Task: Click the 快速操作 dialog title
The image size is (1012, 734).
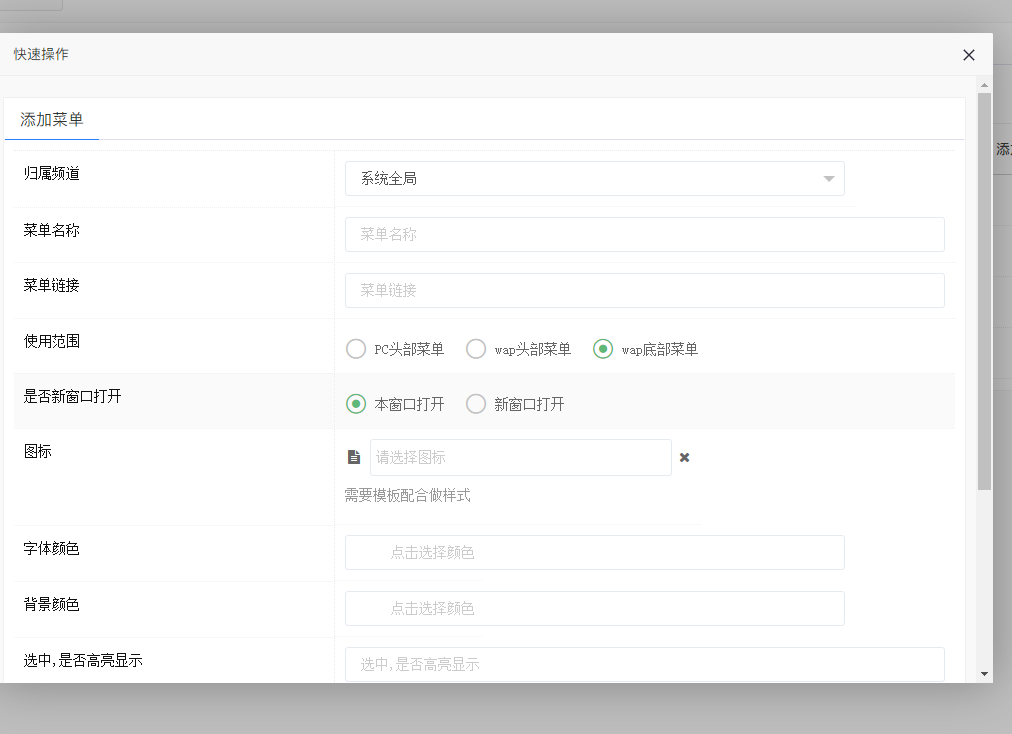Action: point(41,54)
